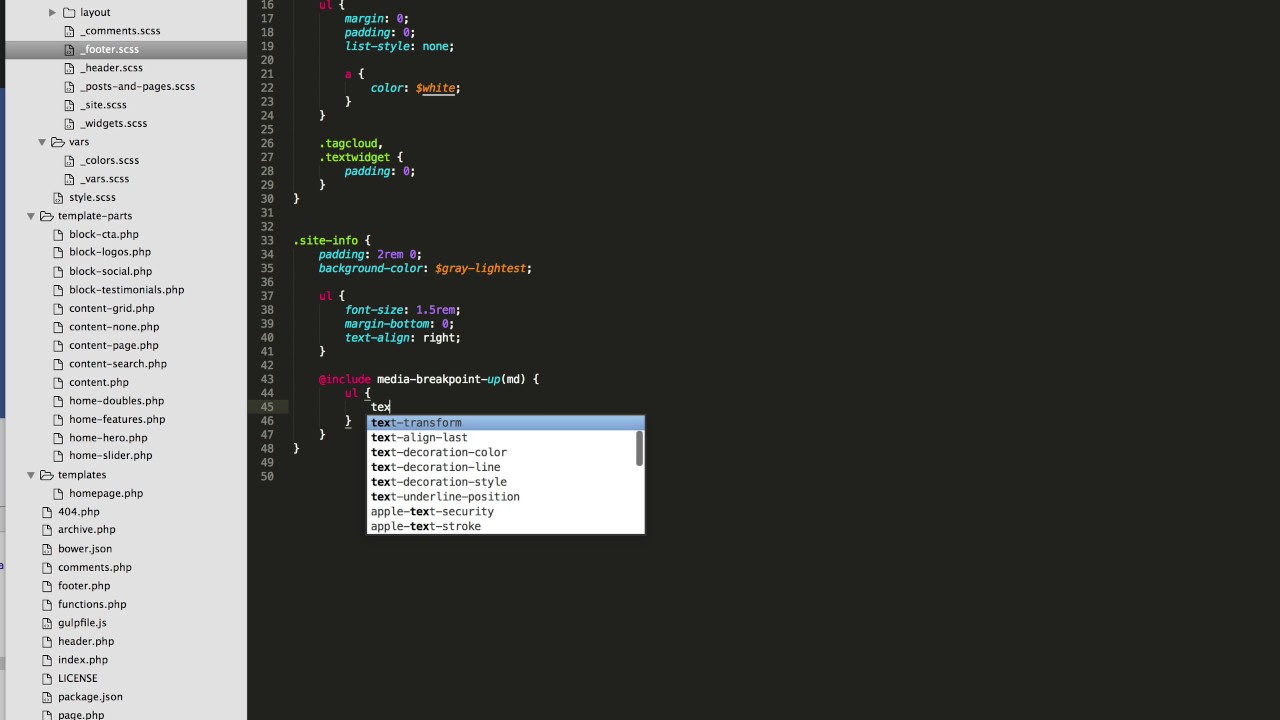Open _site.scss from sidebar

click(103, 105)
